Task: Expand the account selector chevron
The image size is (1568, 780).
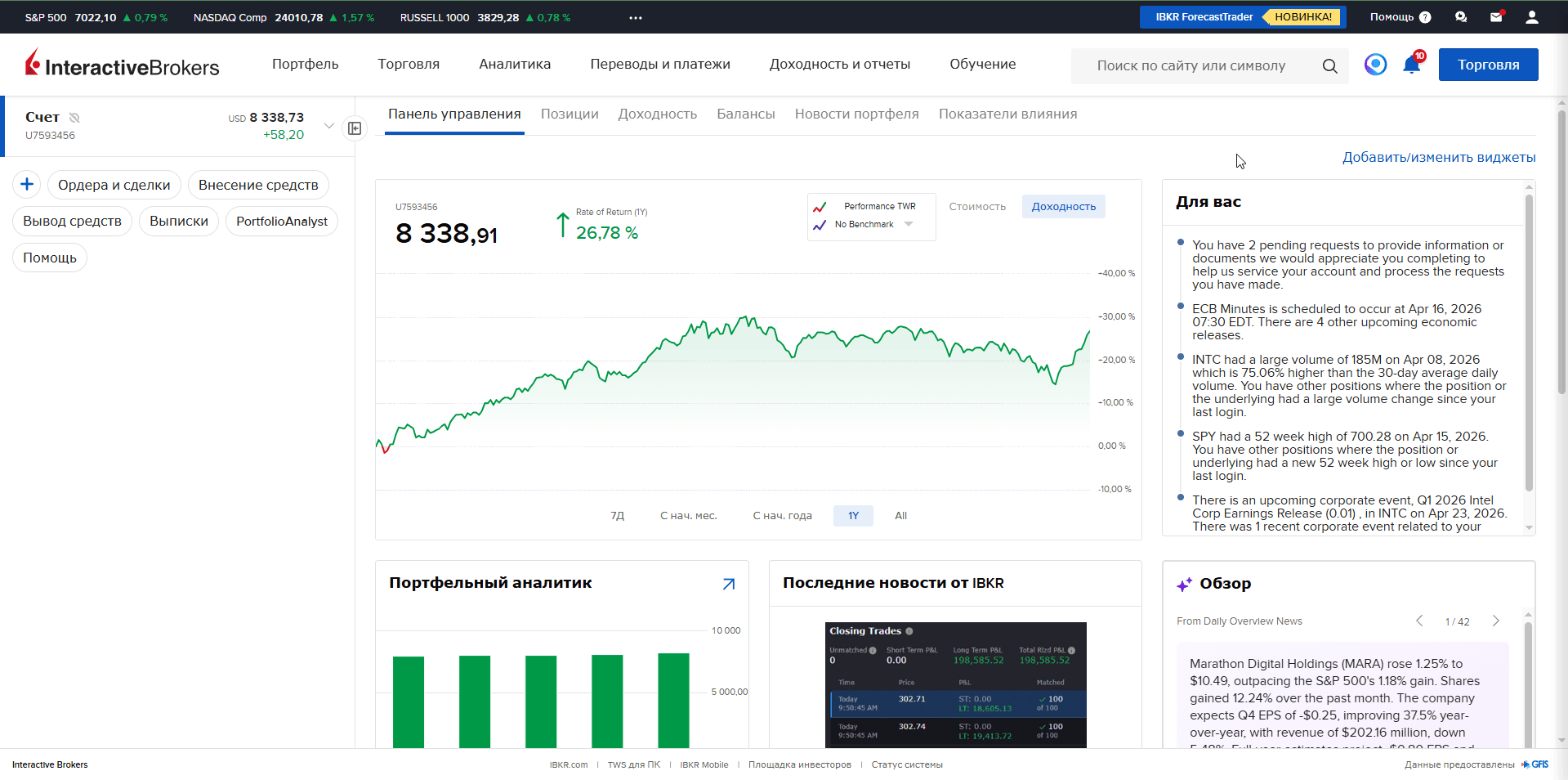Action: [x=328, y=126]
